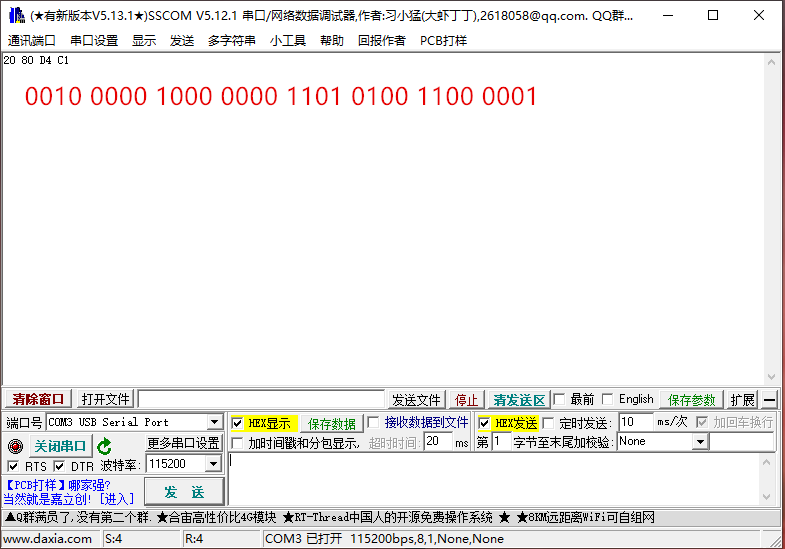Screen dimensions: 785x549
Task: Click the SSCOM app icon in title bar
Action: click(x=16, y=16)
